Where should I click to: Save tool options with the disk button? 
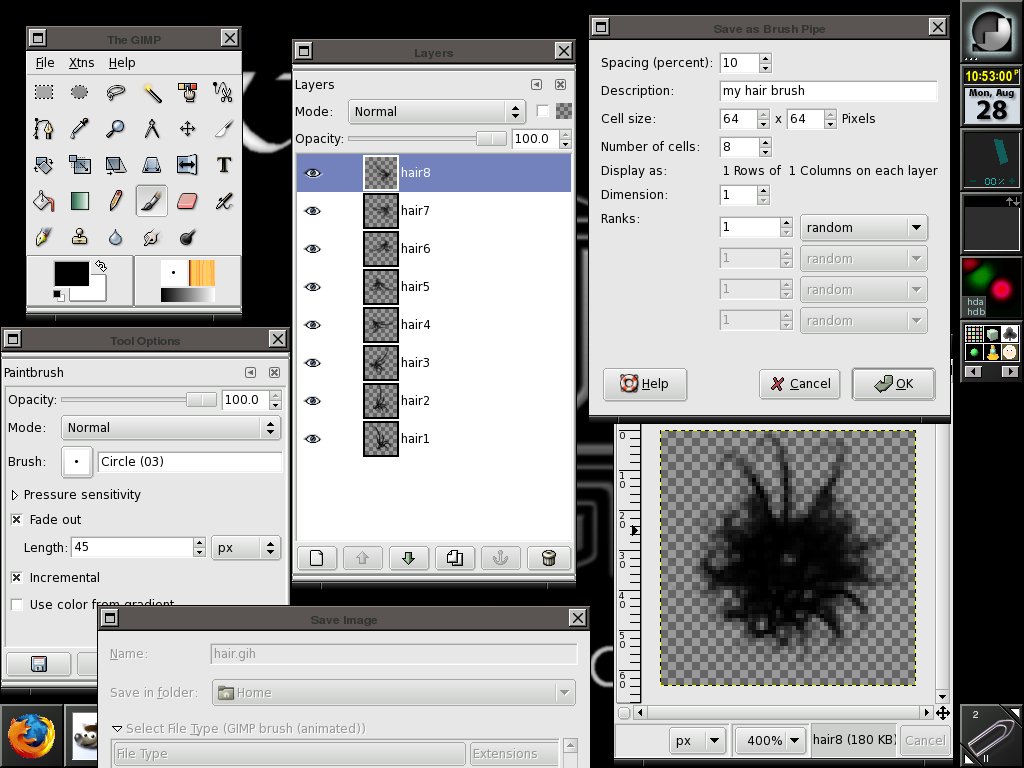(39, 664)
